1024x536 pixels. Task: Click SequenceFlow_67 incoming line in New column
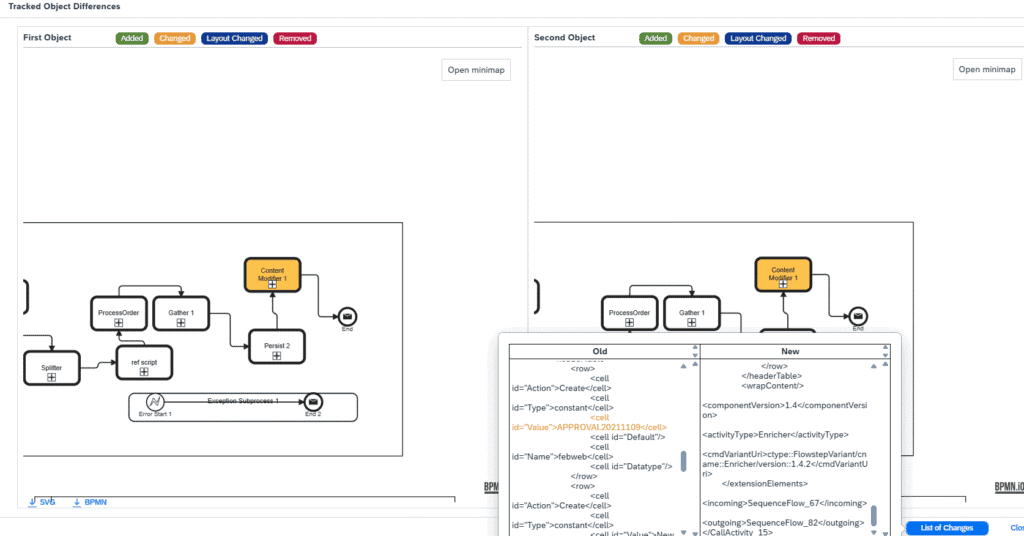(x=785, y=503)
